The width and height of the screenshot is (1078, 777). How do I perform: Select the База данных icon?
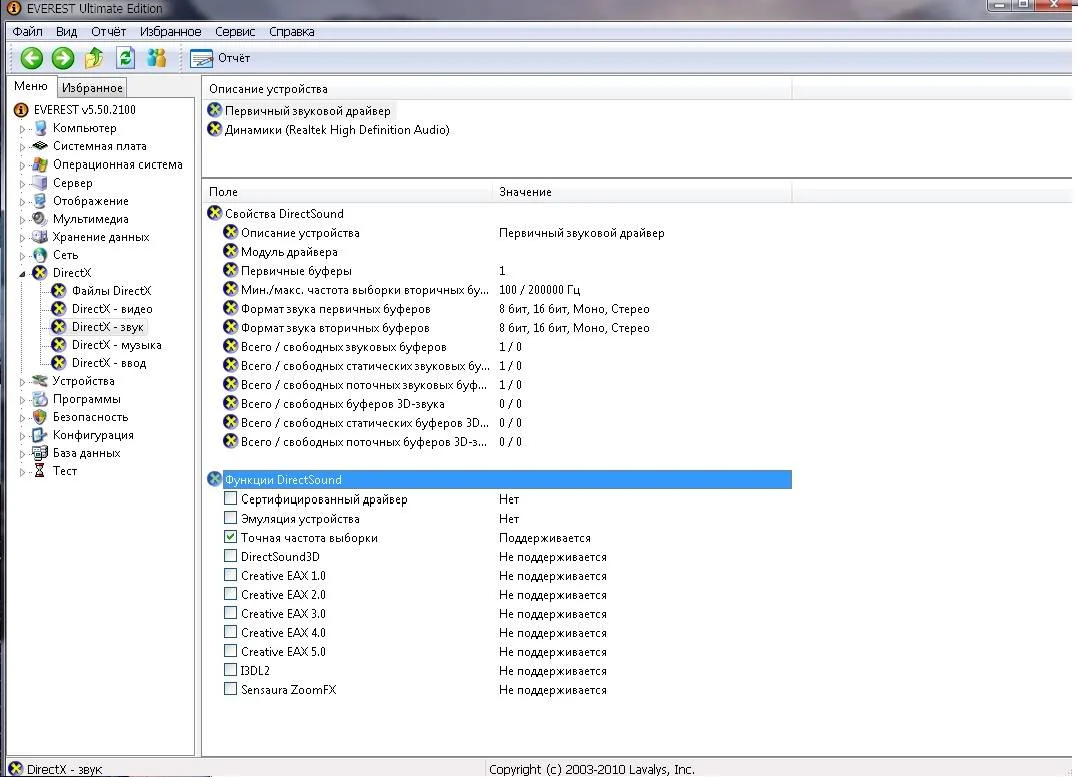pos(41,452)
